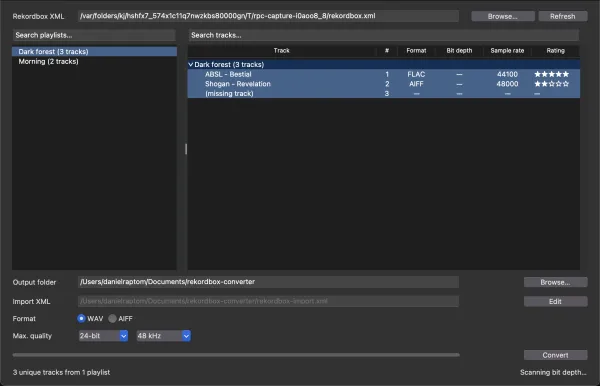The image size is (600, 386).
Task: Start conversion with the Convert button
Action: click(x=555, y=355)
